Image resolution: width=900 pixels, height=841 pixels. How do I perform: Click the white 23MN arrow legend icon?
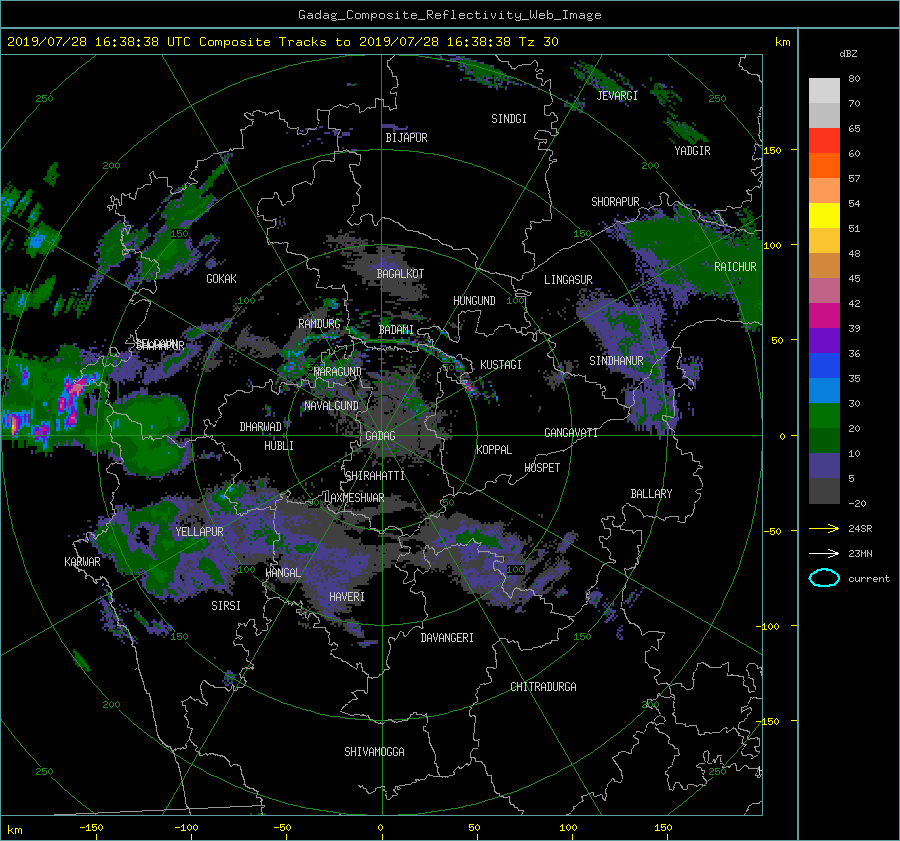coord(824,553)
